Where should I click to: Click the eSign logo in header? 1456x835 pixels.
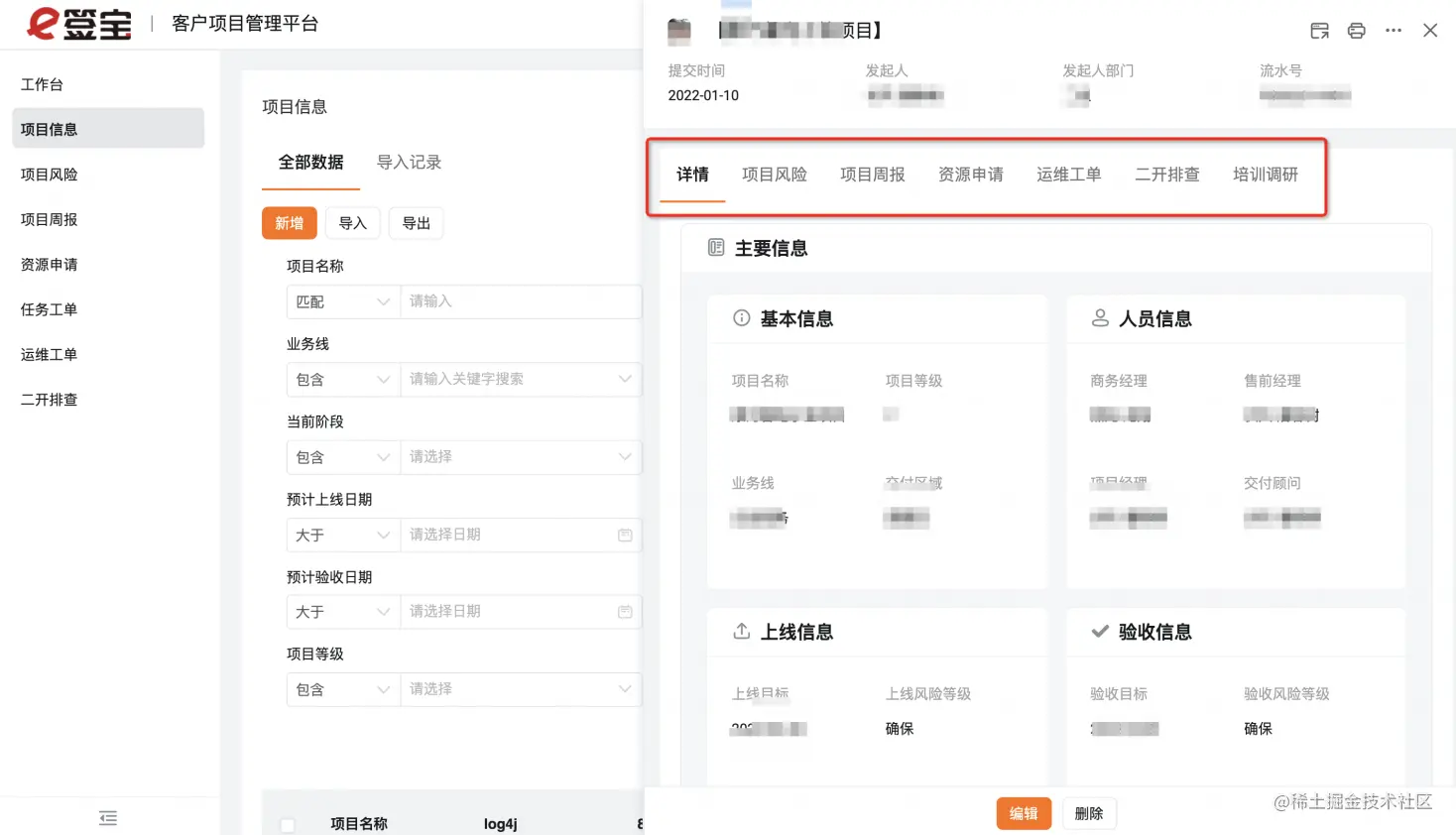pos(78,23)
